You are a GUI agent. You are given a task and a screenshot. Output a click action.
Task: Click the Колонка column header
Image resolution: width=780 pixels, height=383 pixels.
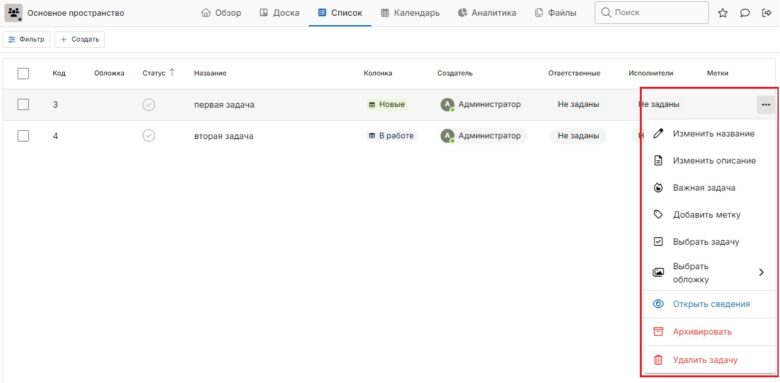click(x=378, y=73)
